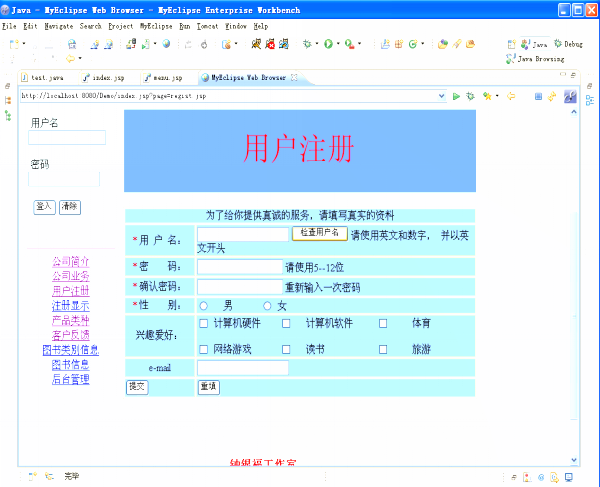Restart Tomcat with the third cat icon
This screenshot has width=600, height=487.
click(x=284, y=44)
